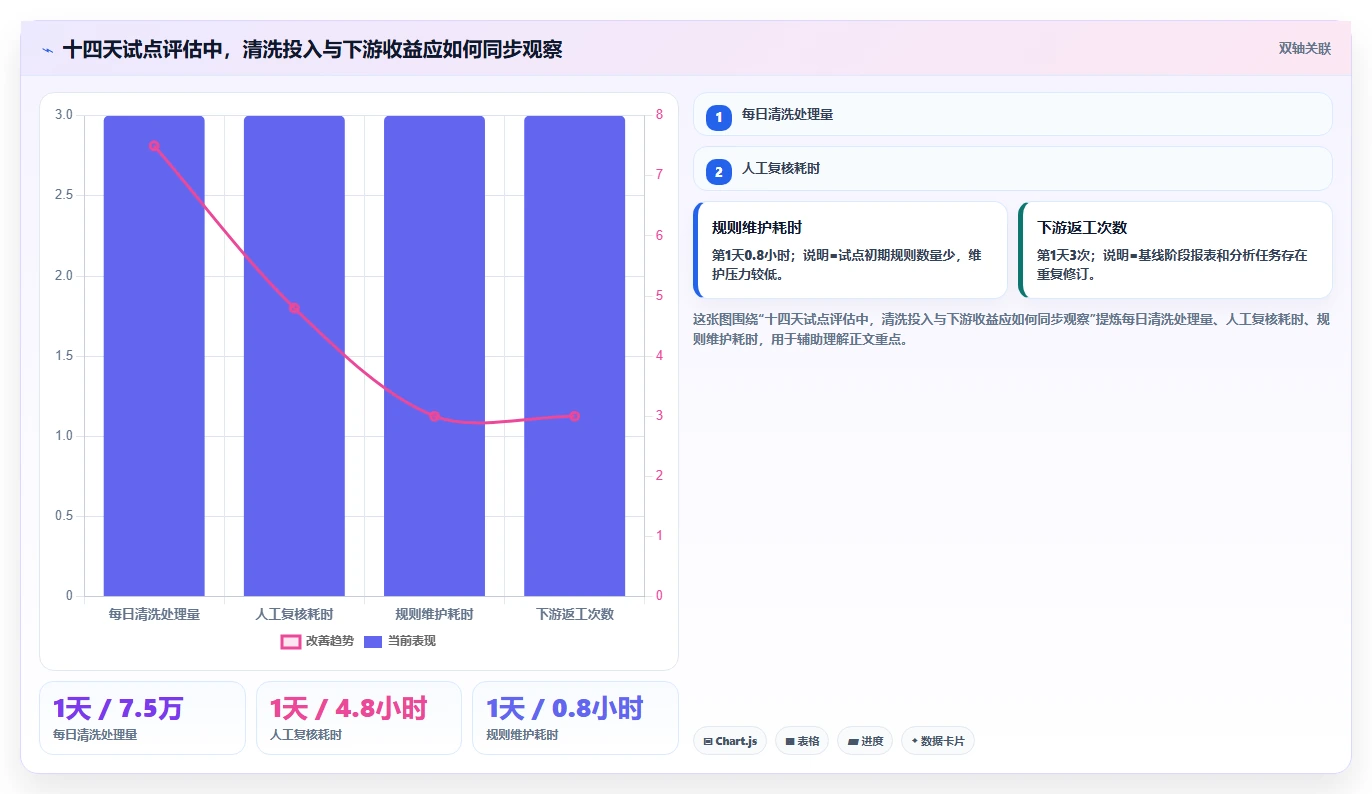Click the trend line point above 规则维护耗时

point(434,416)
